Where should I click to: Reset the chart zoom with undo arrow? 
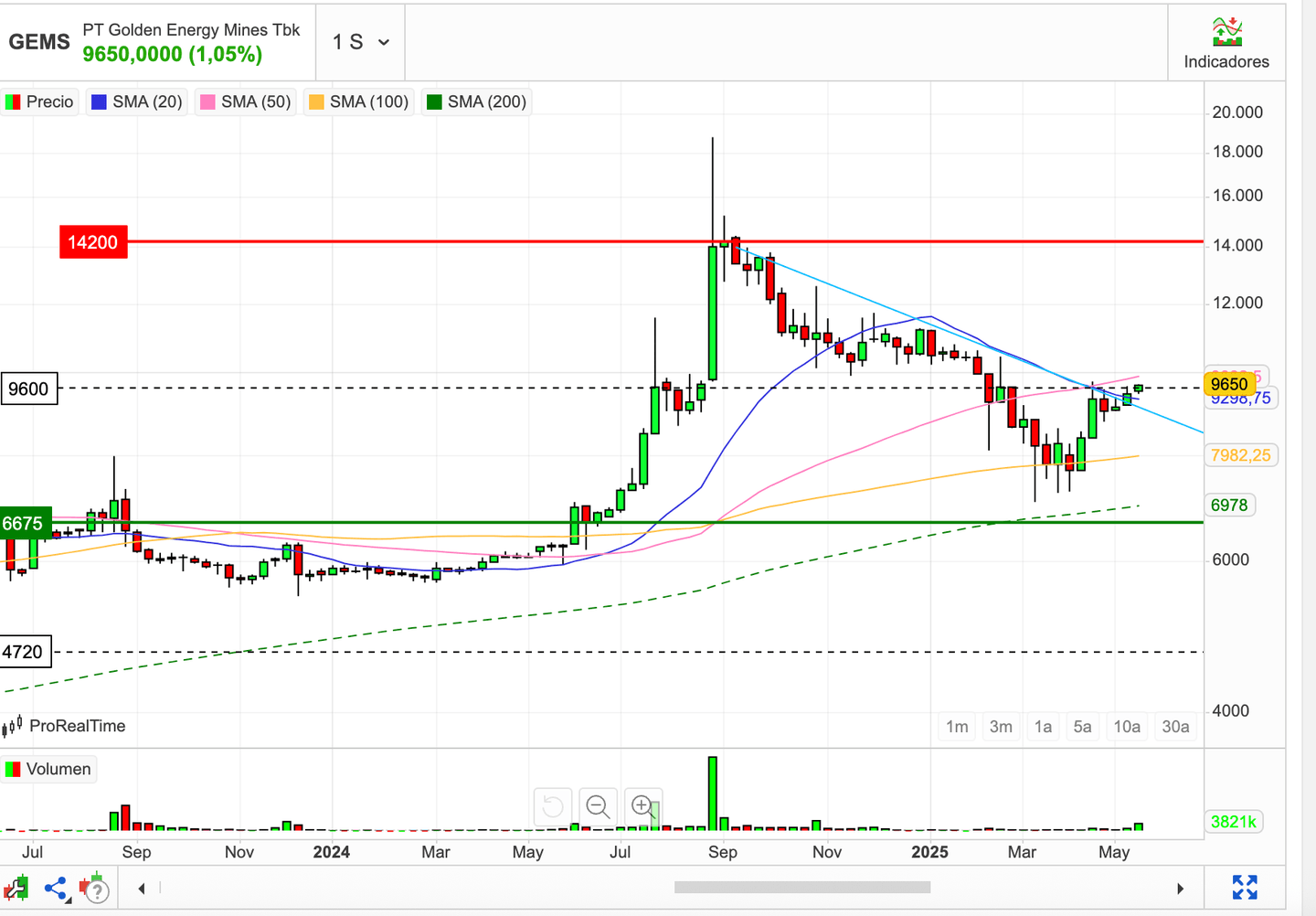(x=553, y=806)
